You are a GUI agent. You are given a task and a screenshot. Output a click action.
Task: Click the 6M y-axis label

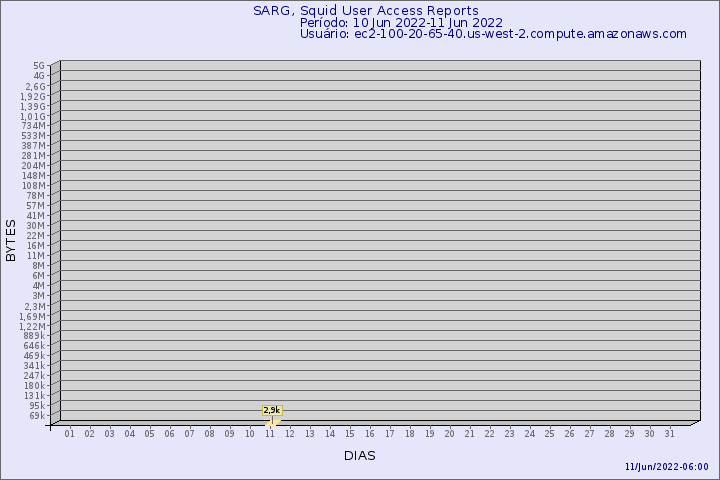coord(38,276)
